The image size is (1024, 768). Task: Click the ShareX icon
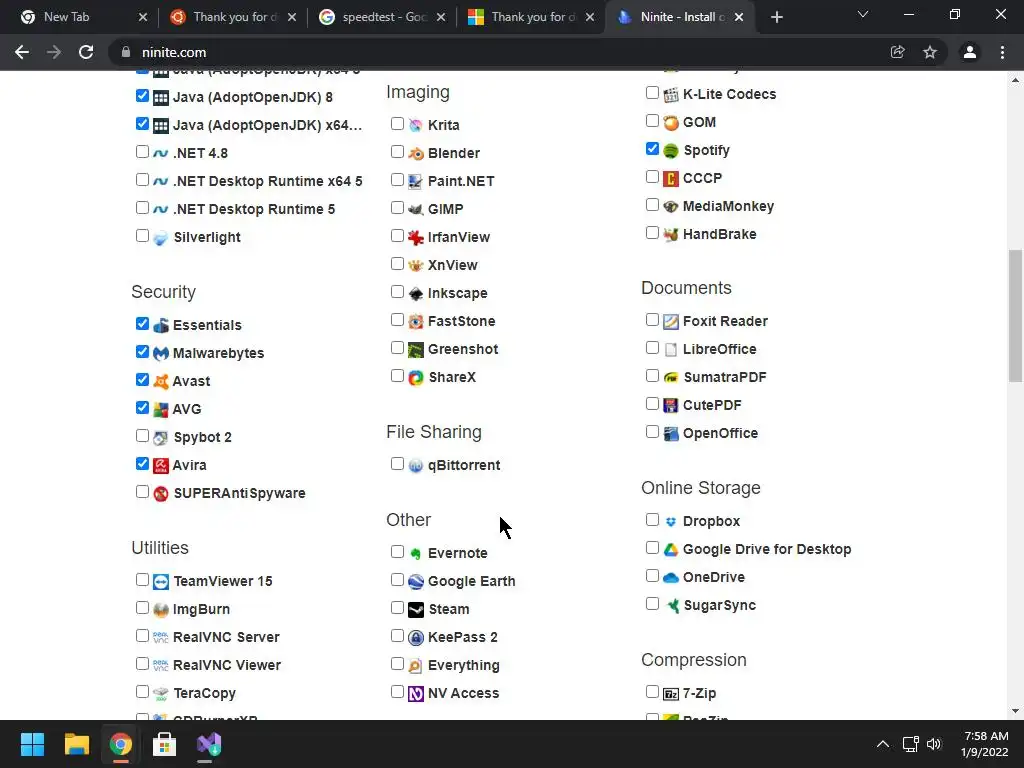pyautogui.click(x=416, y=377)
